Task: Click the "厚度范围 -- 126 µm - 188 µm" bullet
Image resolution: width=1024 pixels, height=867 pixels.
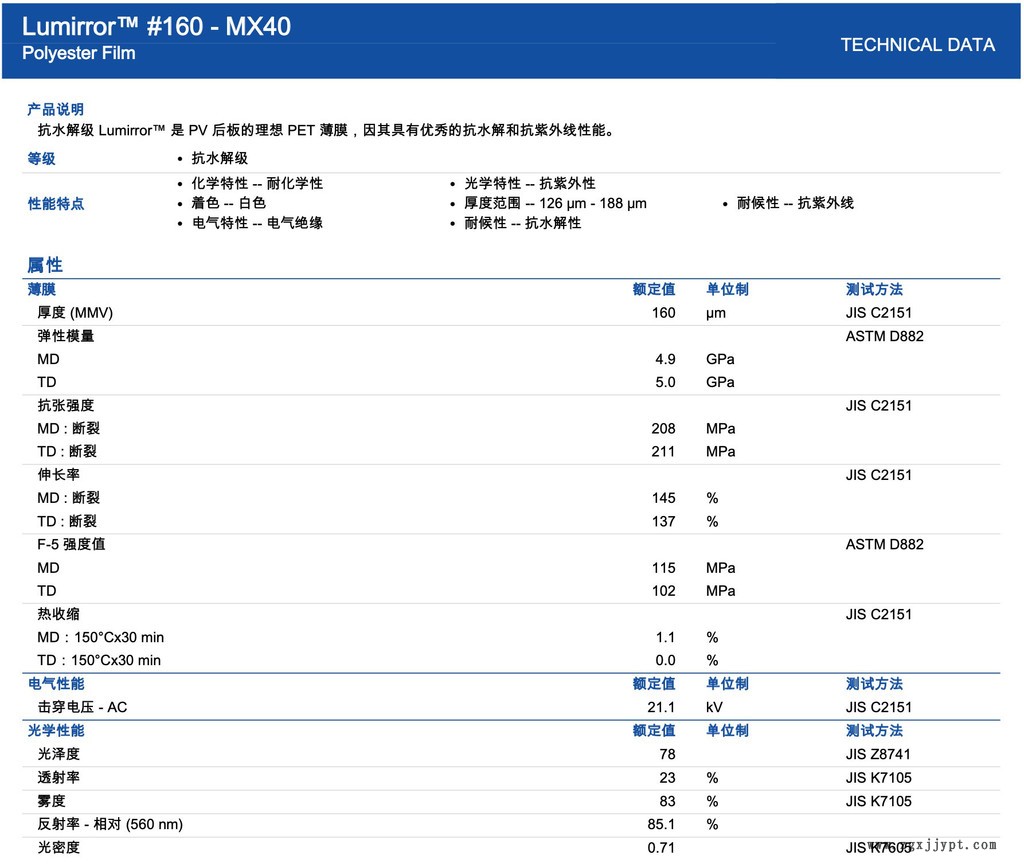Action: 556,203
